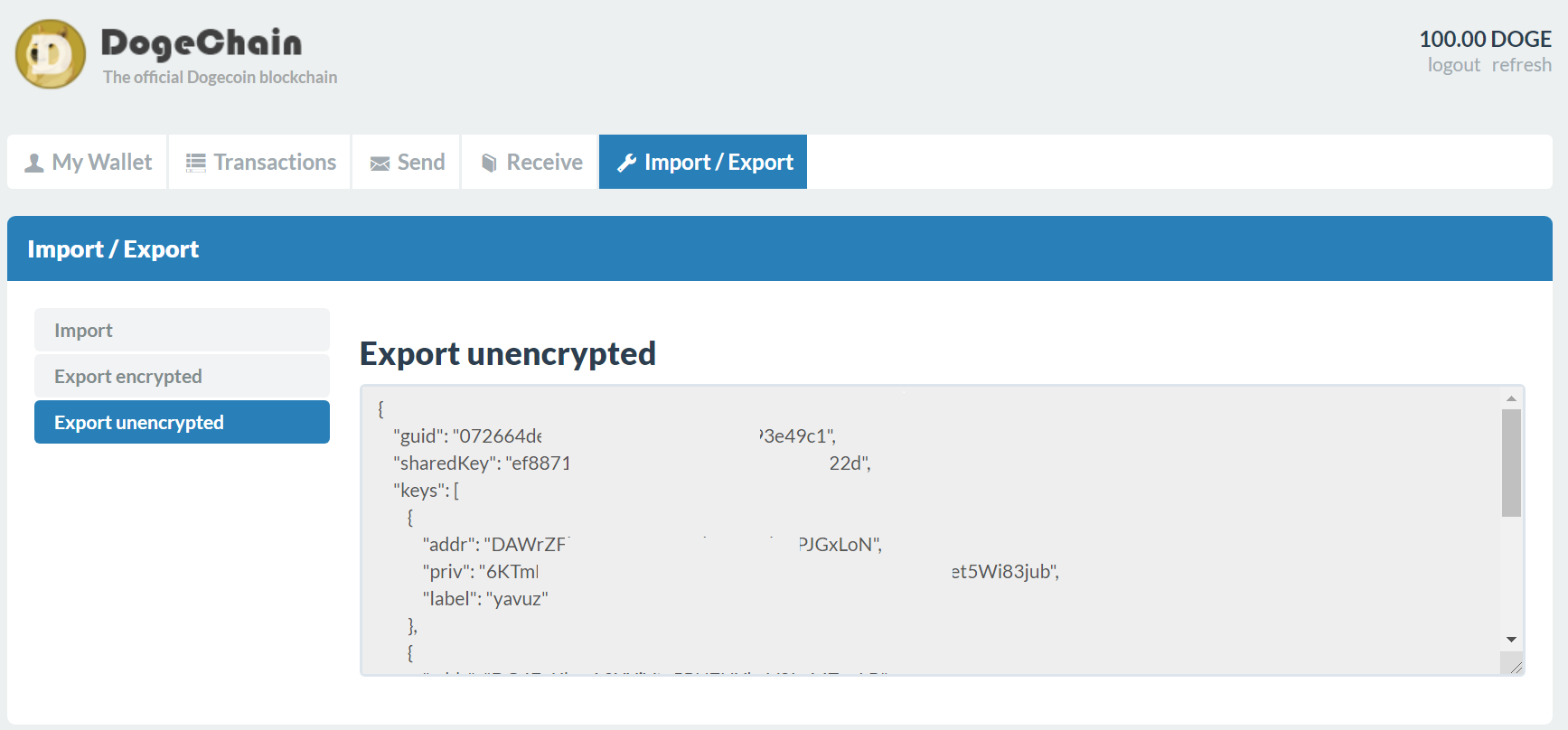Image resolution: width=1568 pixels, height=730 pixels.
Task: Click the "addr" line starting DAWrZF
Action: click(652, 545)
